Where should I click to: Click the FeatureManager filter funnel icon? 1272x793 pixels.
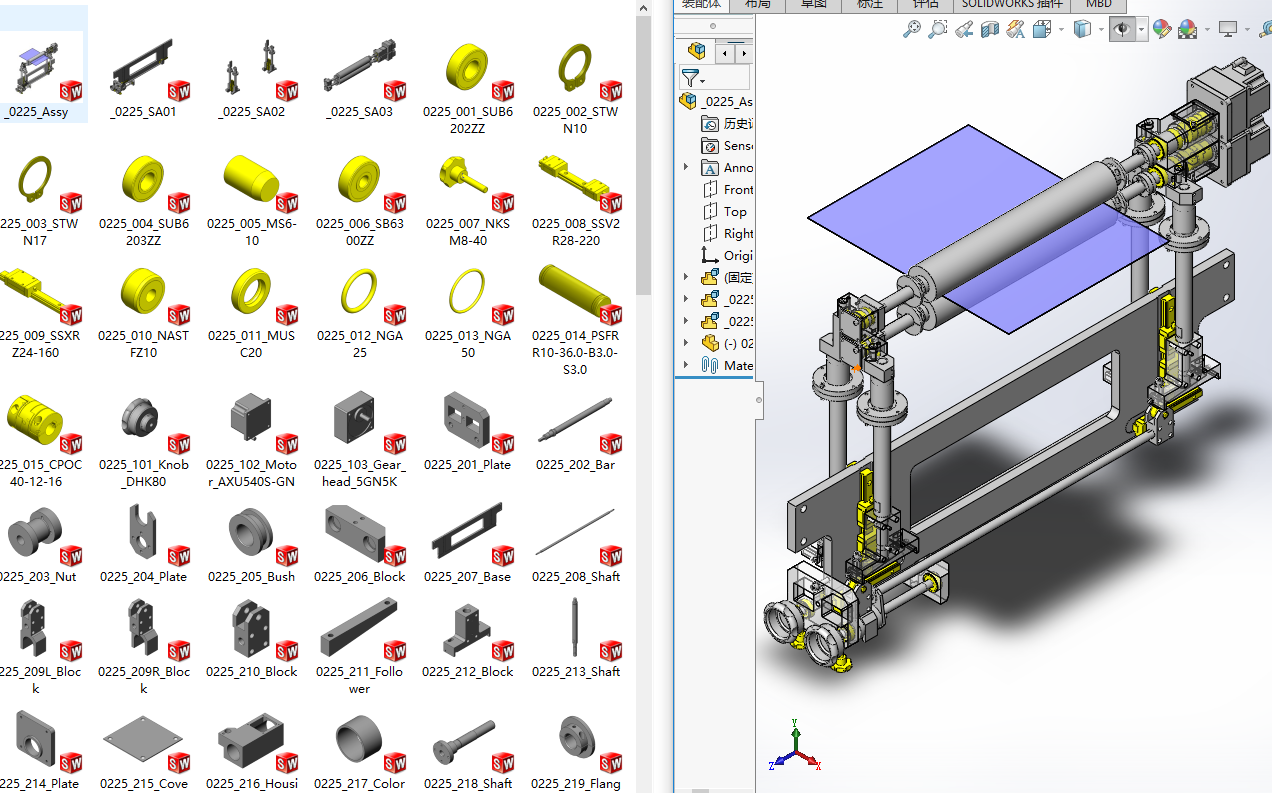pos(690,77)
